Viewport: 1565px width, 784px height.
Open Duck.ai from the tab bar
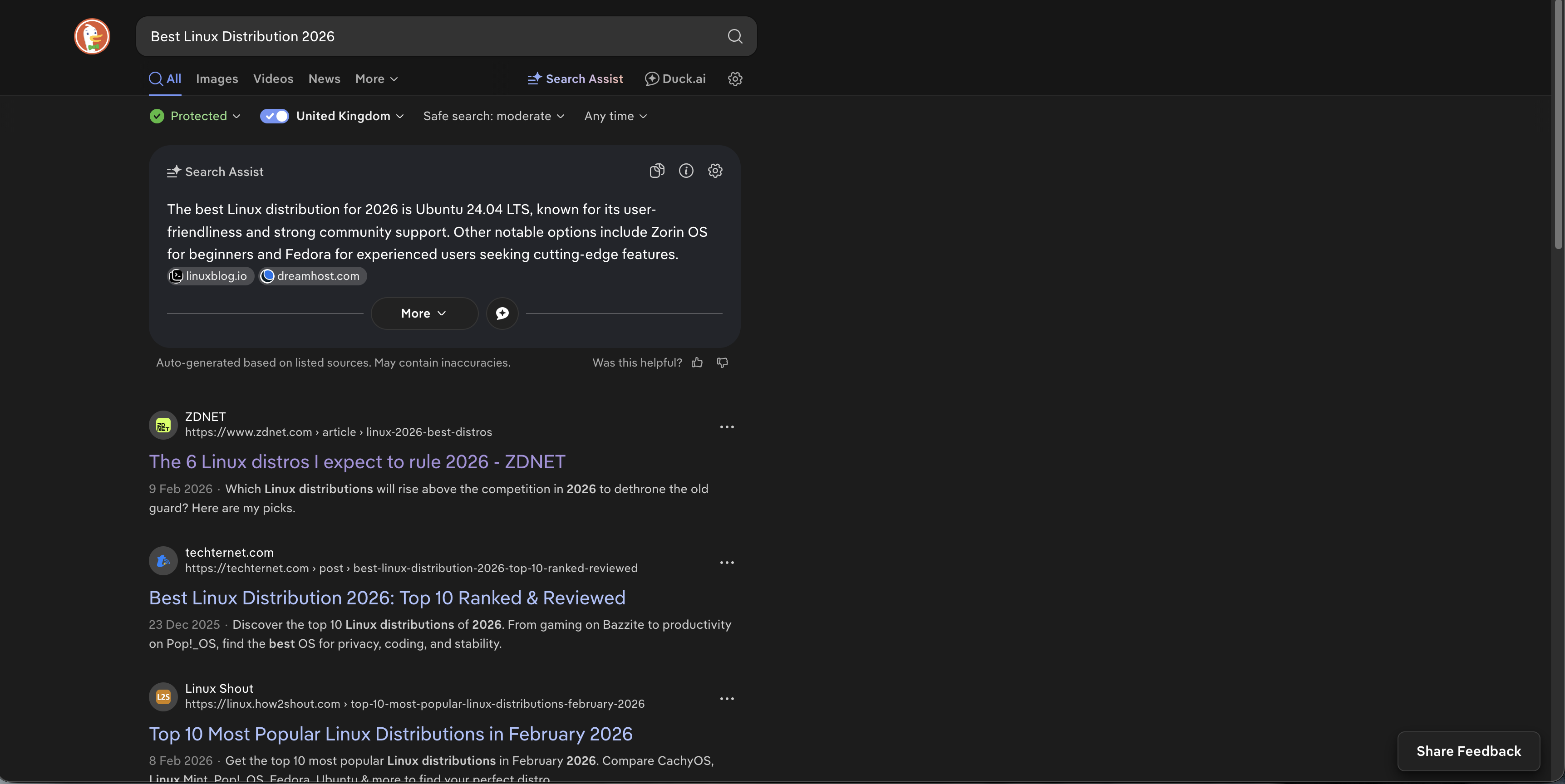(x=675, y=79)
